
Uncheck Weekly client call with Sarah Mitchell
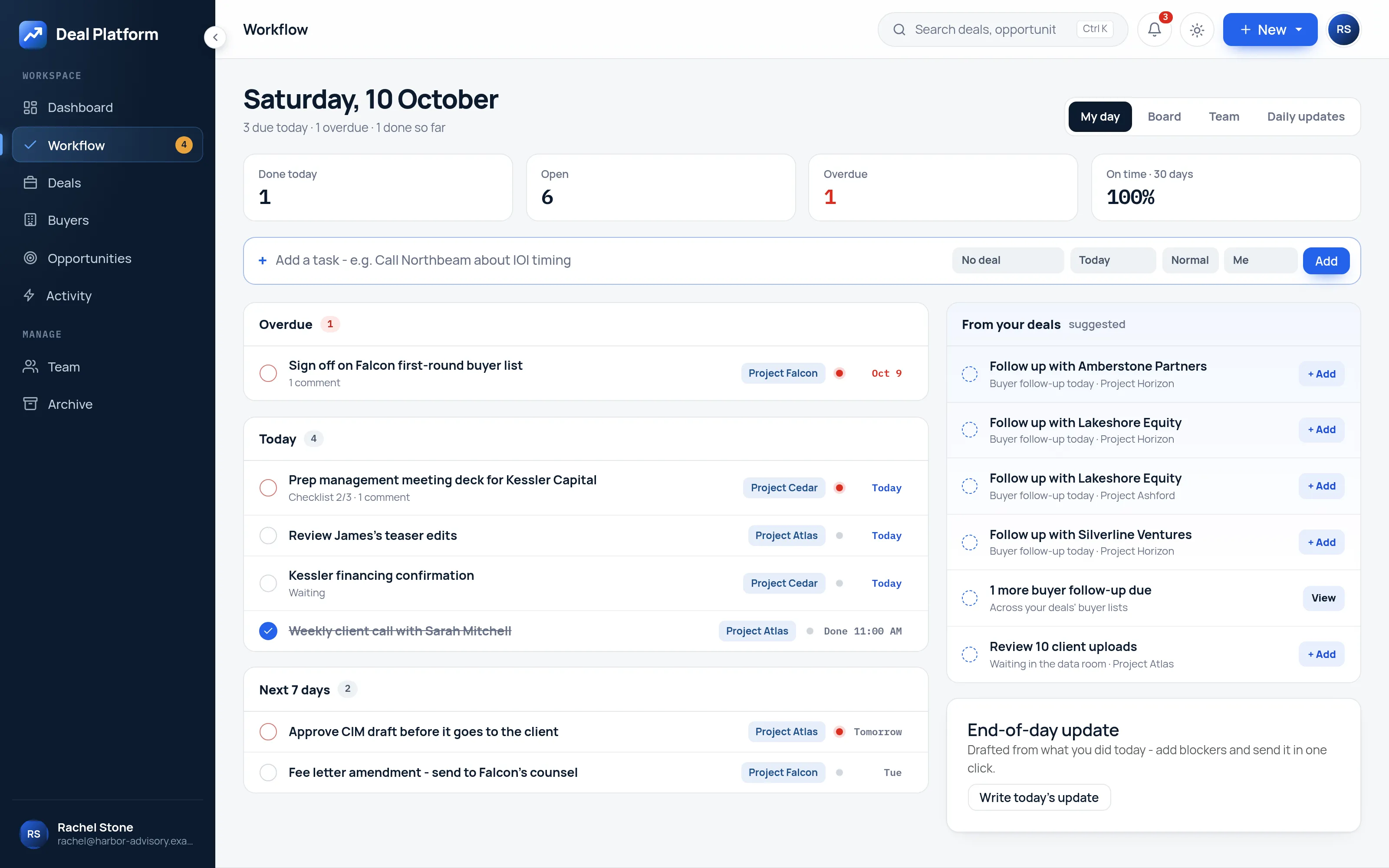268,631
